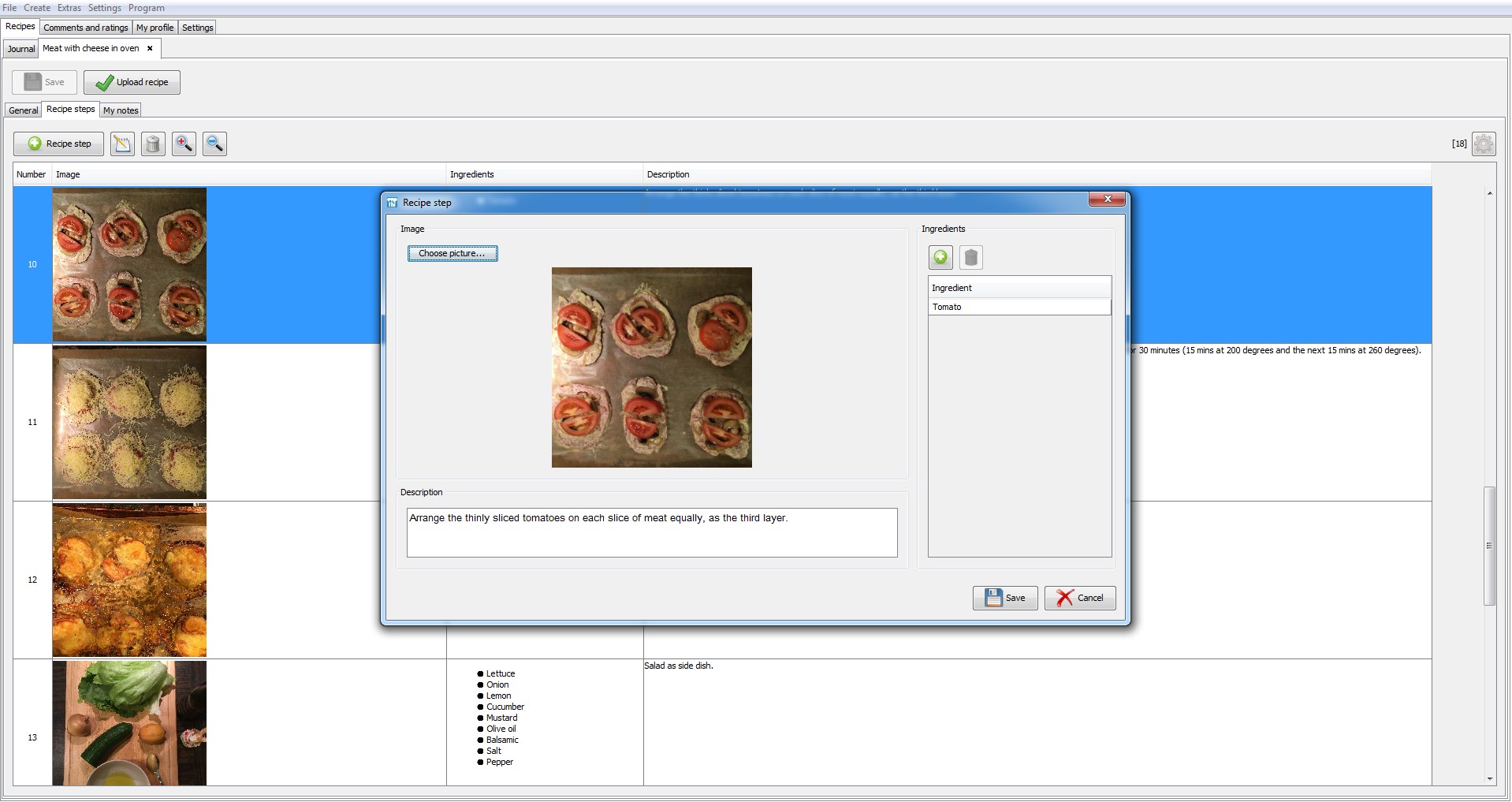Click the Choose picture button
Viewport: 1512px width, 802px height.
tap(452, 253)
